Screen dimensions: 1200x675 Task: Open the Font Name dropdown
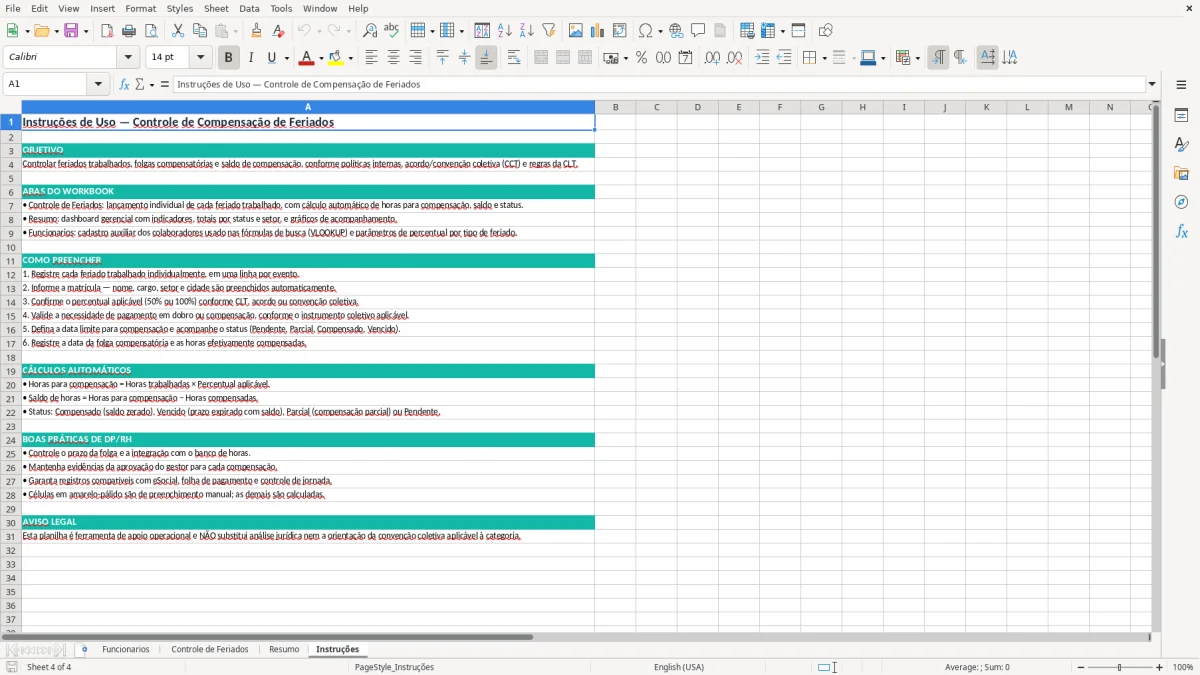tap(128, 58)
